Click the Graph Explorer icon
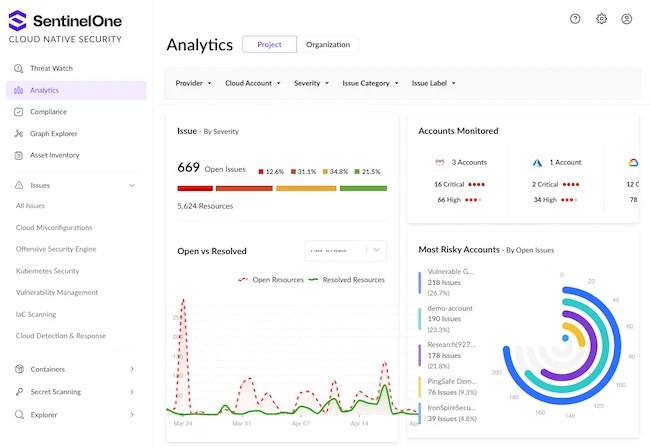This screenshot has height=447, width=650. point(19,134)
